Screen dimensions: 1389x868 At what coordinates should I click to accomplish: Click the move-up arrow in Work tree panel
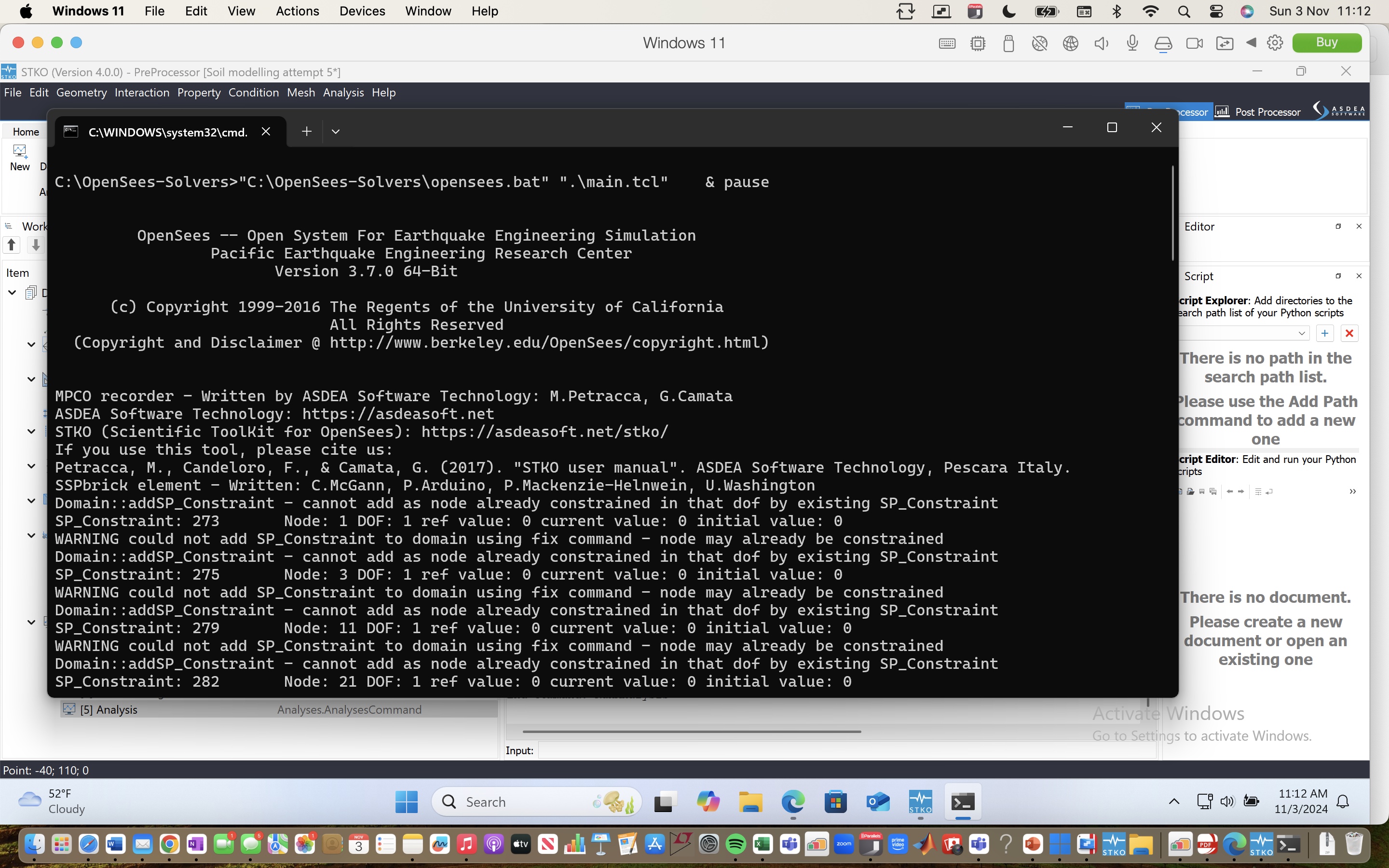12,244
